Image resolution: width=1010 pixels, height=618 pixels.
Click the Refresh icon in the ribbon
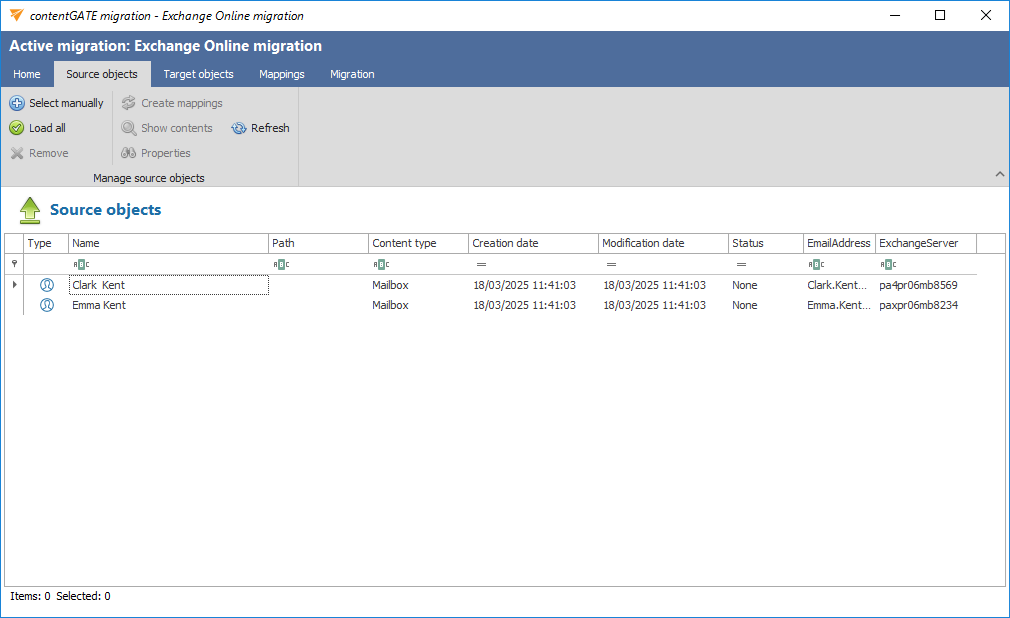[x=239, y=128]
